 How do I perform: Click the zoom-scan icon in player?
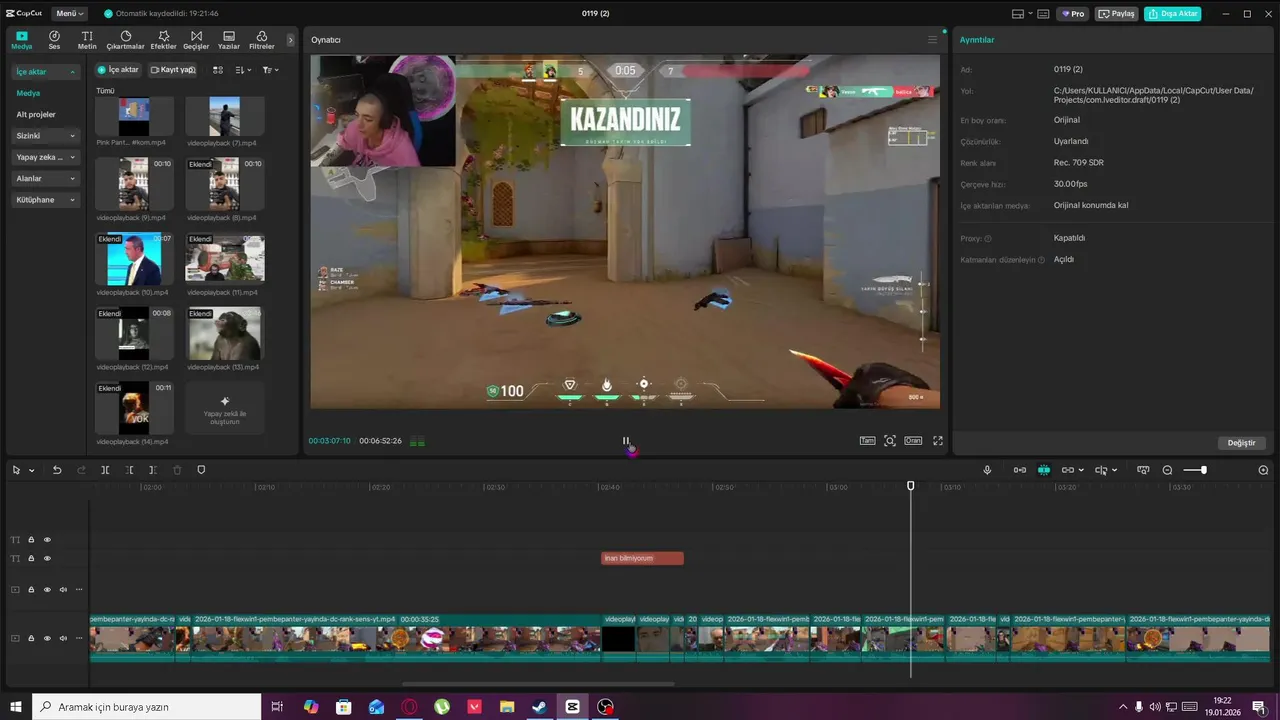click(890, 441)
